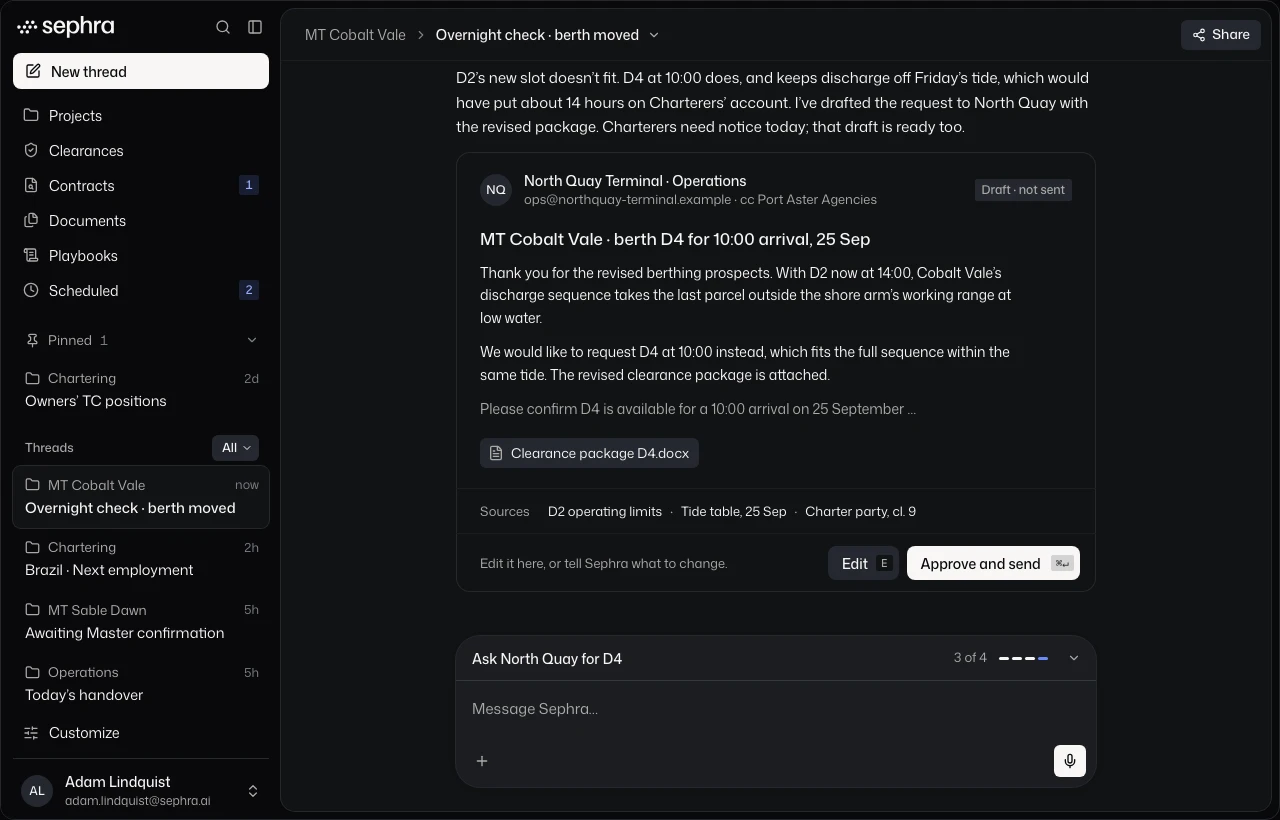1280x820 pixels.
Task: Expand the Adam Lindquist account switcher
Action: click(253, 791)
